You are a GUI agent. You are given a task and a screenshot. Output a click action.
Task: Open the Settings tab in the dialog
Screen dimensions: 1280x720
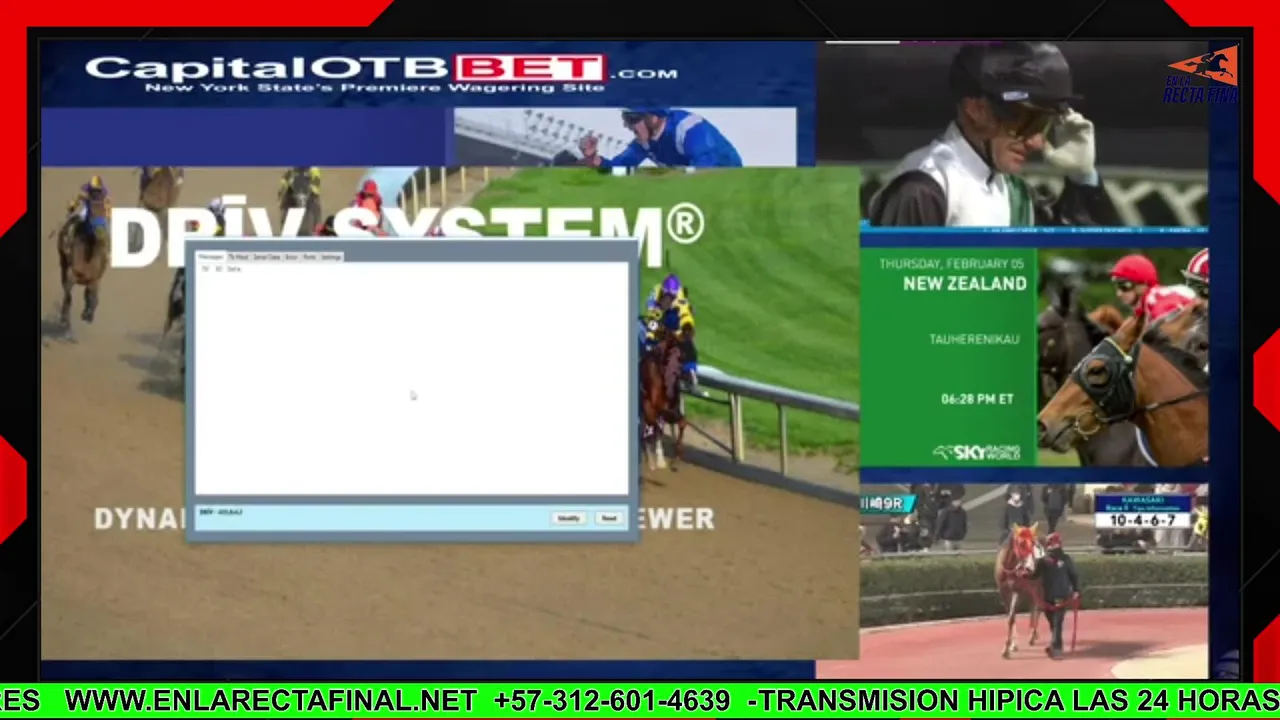tap(331, 257)
